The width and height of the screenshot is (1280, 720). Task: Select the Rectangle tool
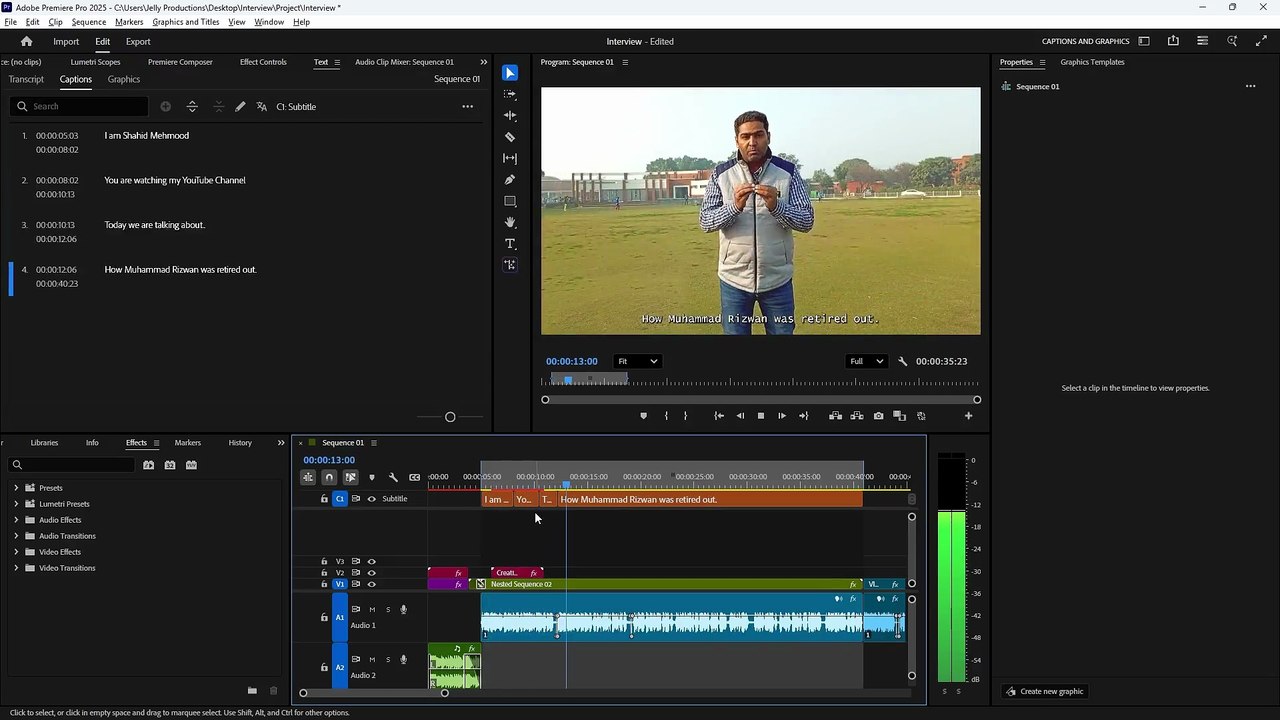click(510, 201)
